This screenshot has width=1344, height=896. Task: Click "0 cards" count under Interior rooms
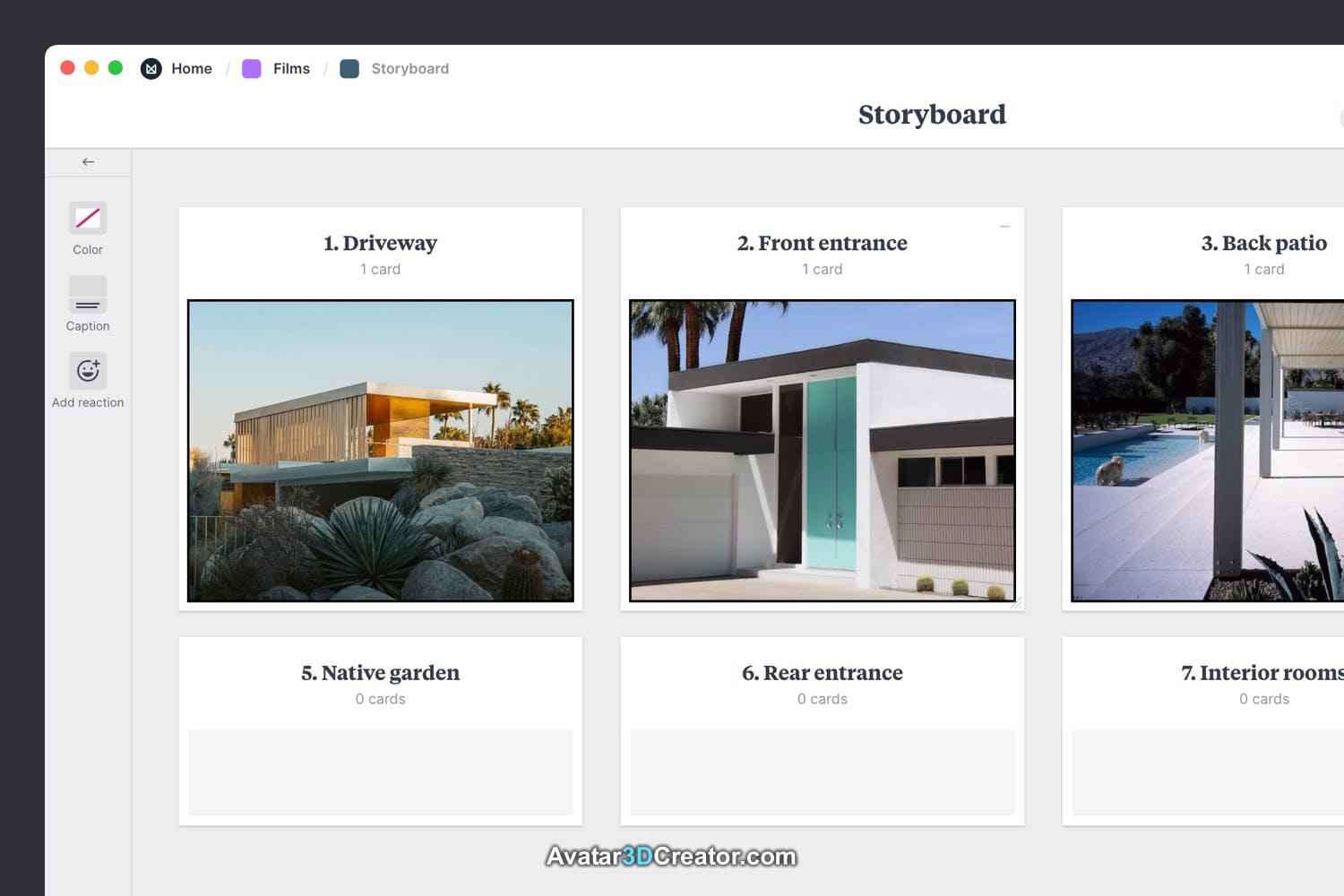coord(1264,699)
